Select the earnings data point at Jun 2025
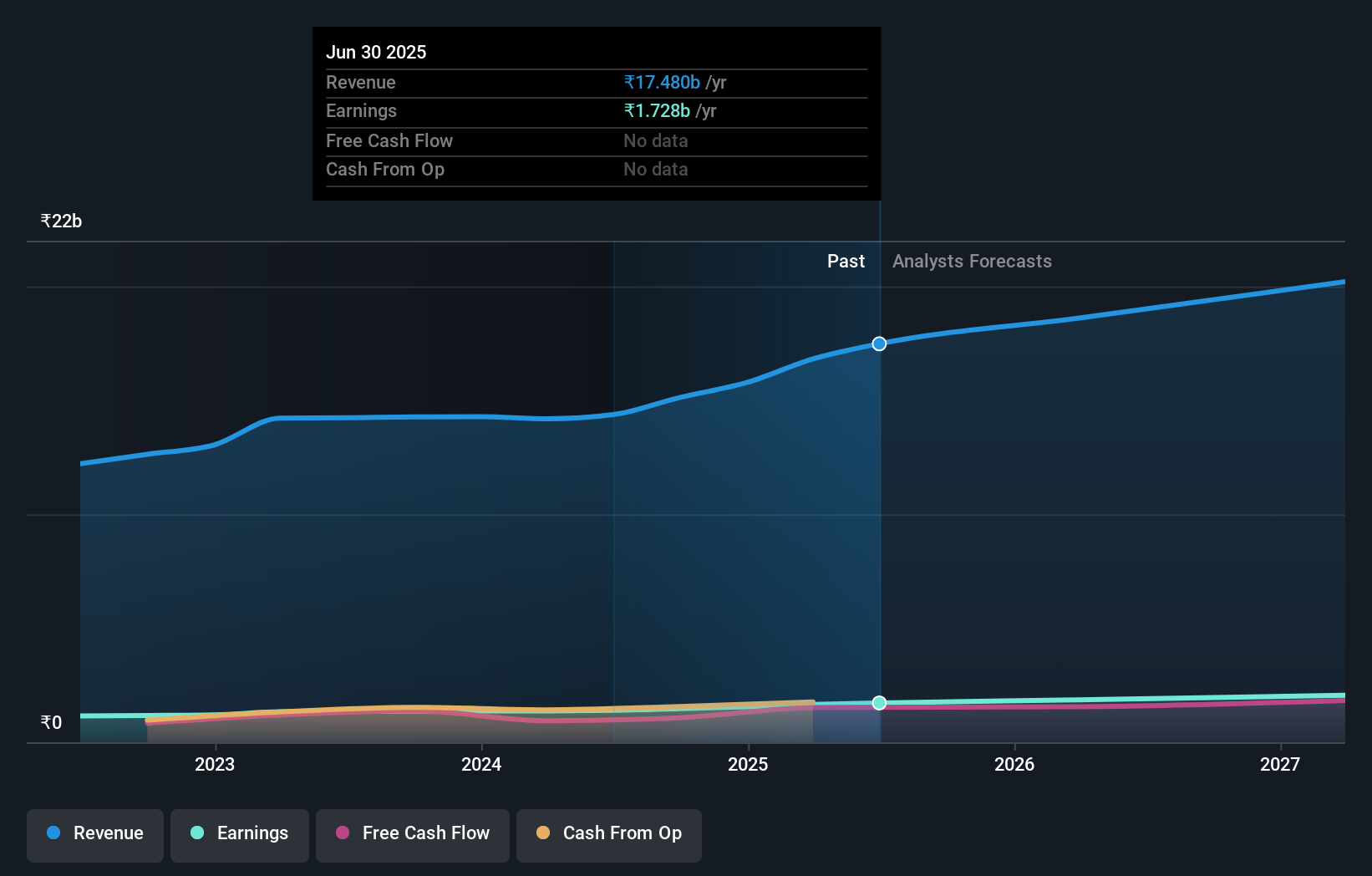The width and height of the screenshot is (1372, 876). (879, 703)
